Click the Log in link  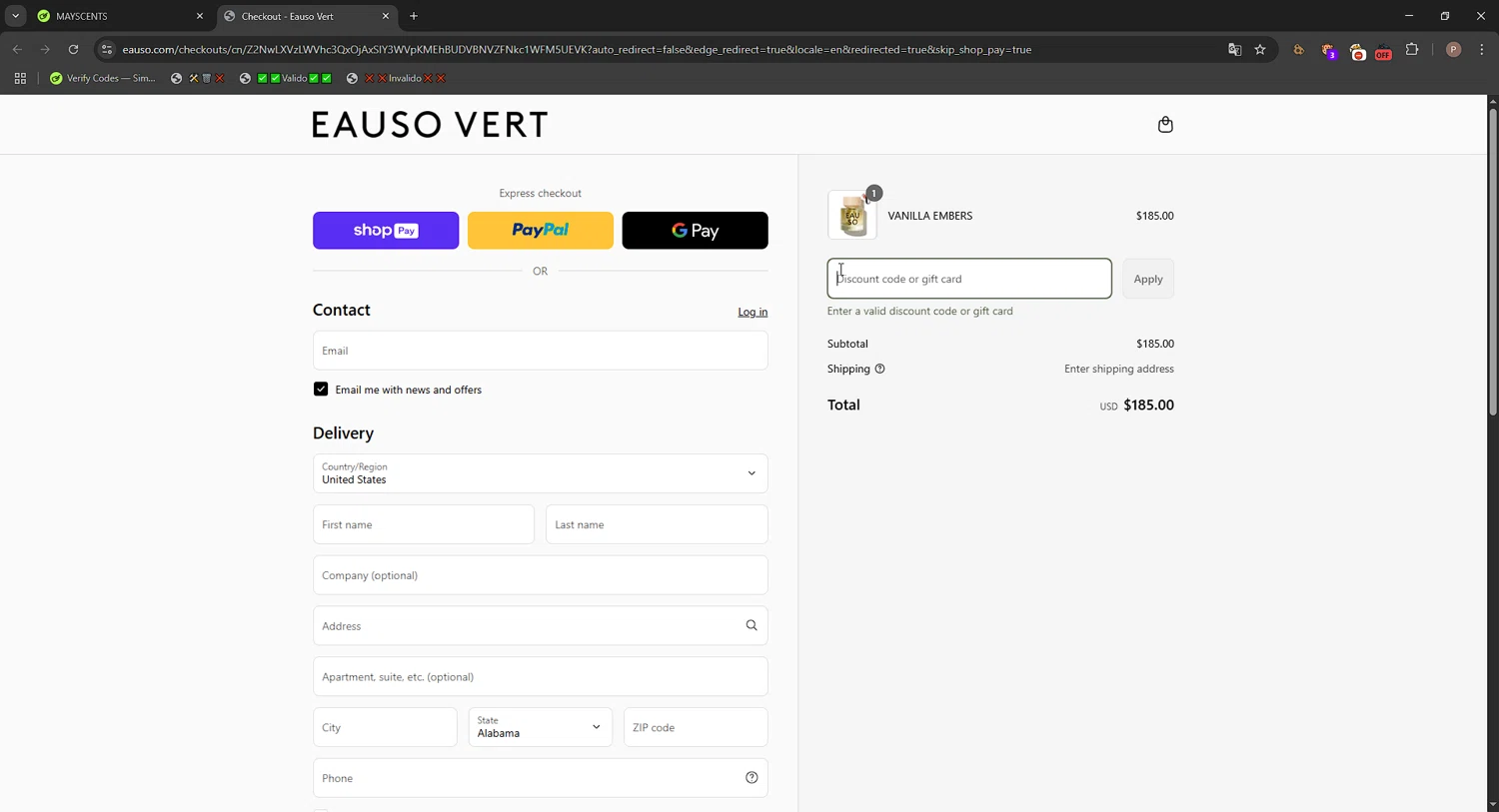pyautogui.click(x=752, y=312)
